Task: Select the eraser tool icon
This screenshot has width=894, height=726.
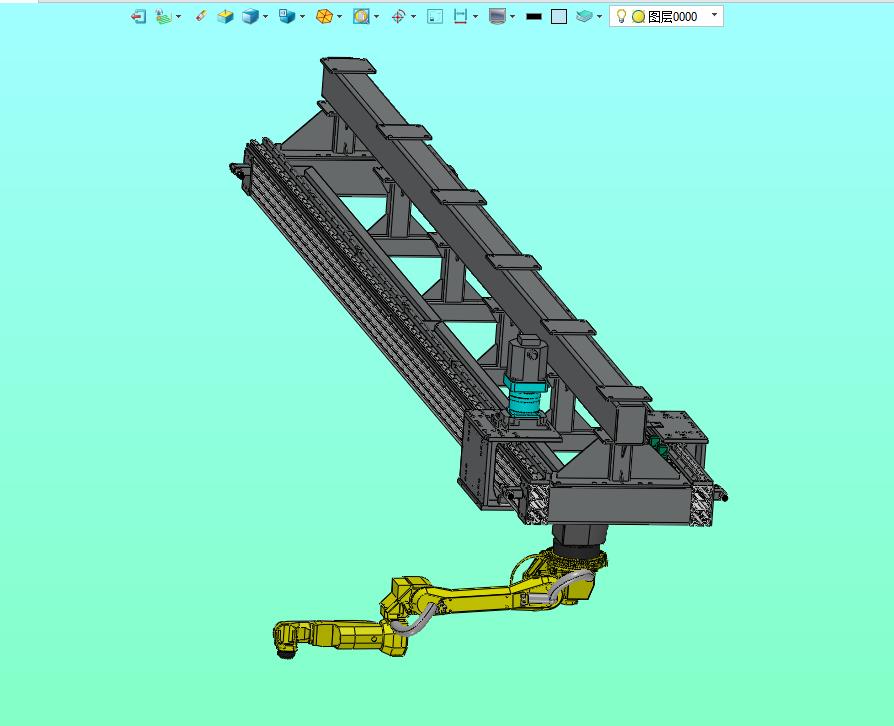Action: point(201,16)
